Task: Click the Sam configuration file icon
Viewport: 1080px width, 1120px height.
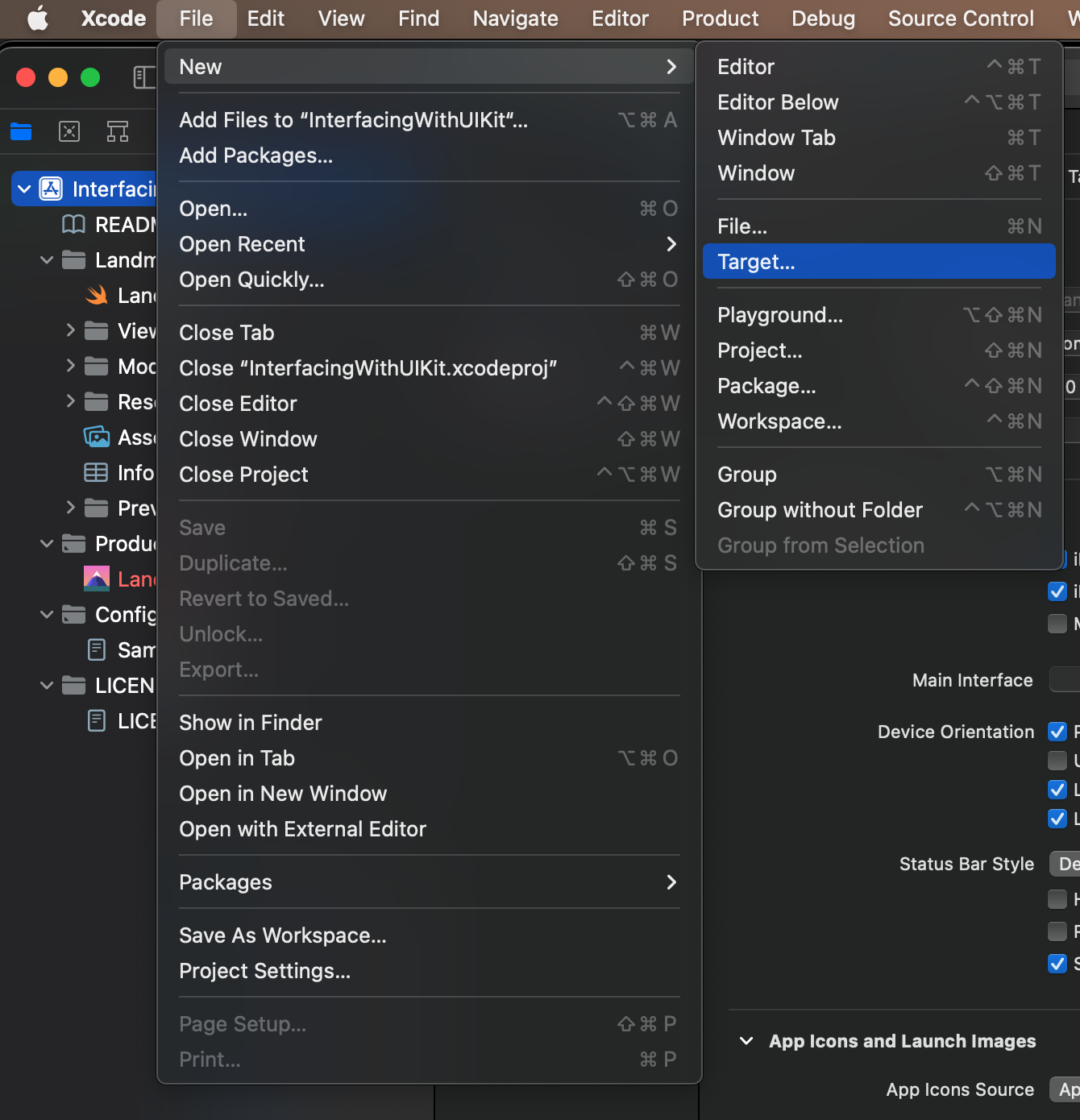Action: [97, 649]
